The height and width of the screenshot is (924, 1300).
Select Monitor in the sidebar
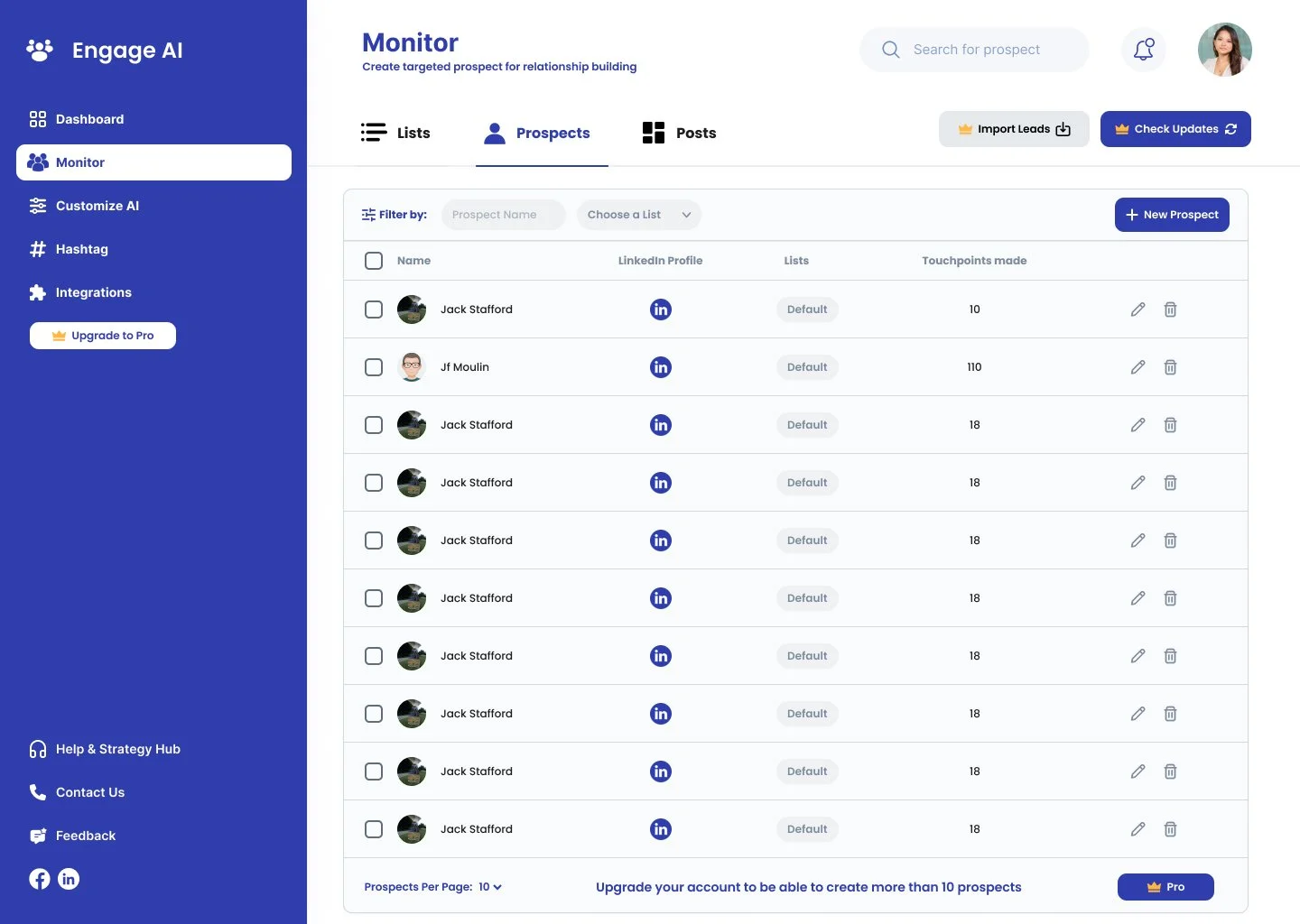[153, 162]
